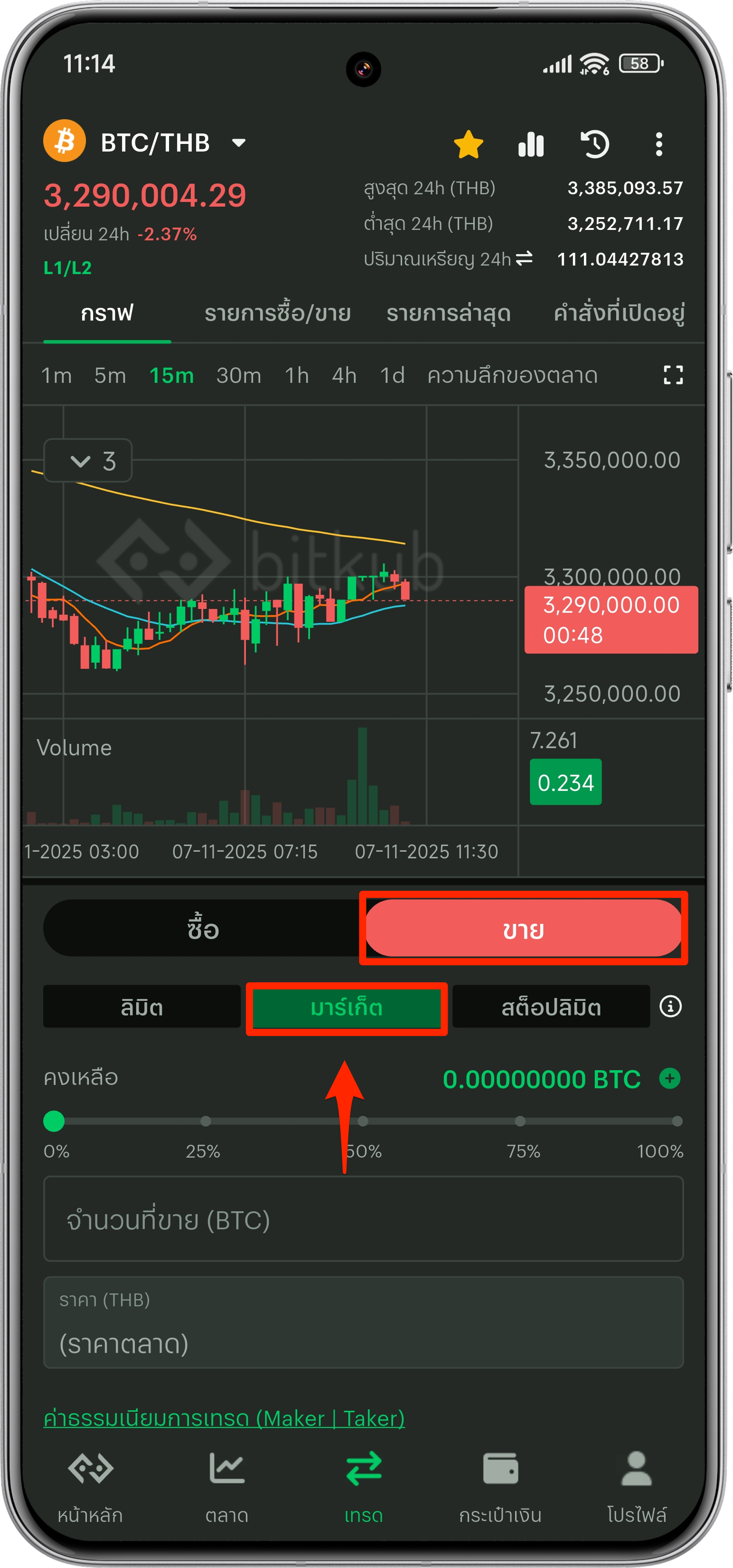Open order history clock icon
This screenshot has height=1568, width=733.
(x=594, y=144)
